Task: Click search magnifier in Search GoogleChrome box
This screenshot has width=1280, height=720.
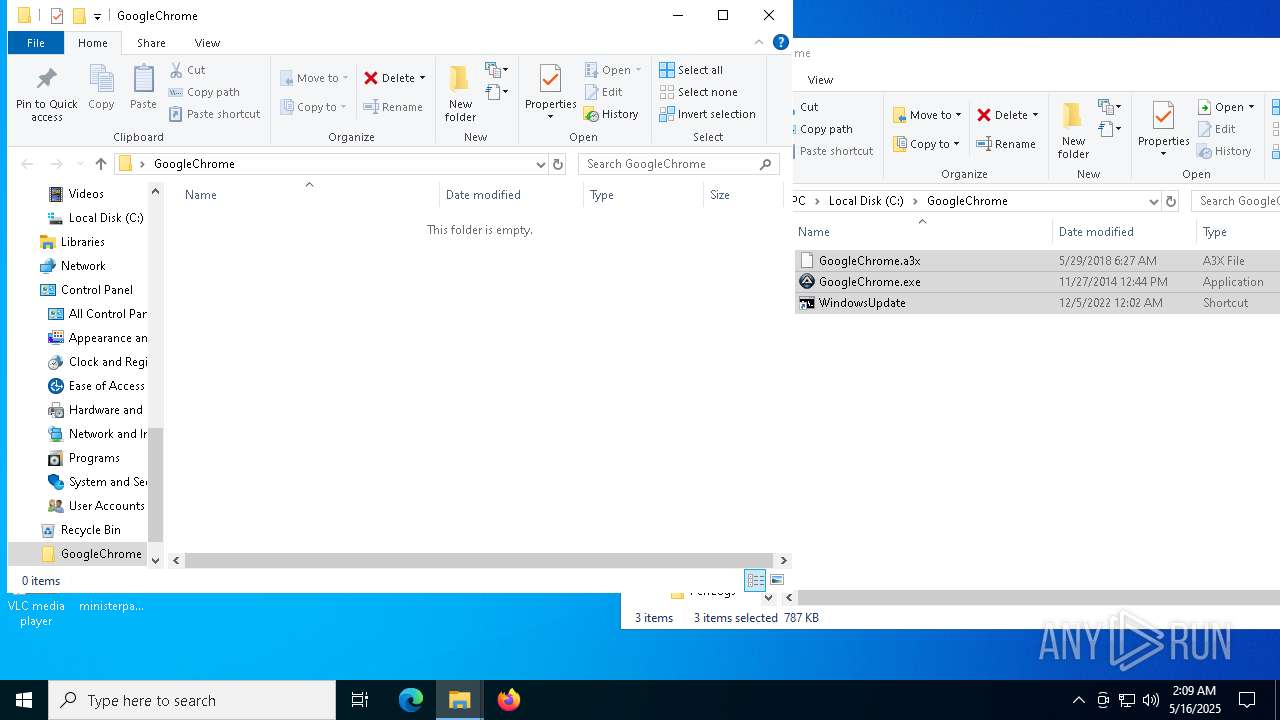Action: pos(766,164)
